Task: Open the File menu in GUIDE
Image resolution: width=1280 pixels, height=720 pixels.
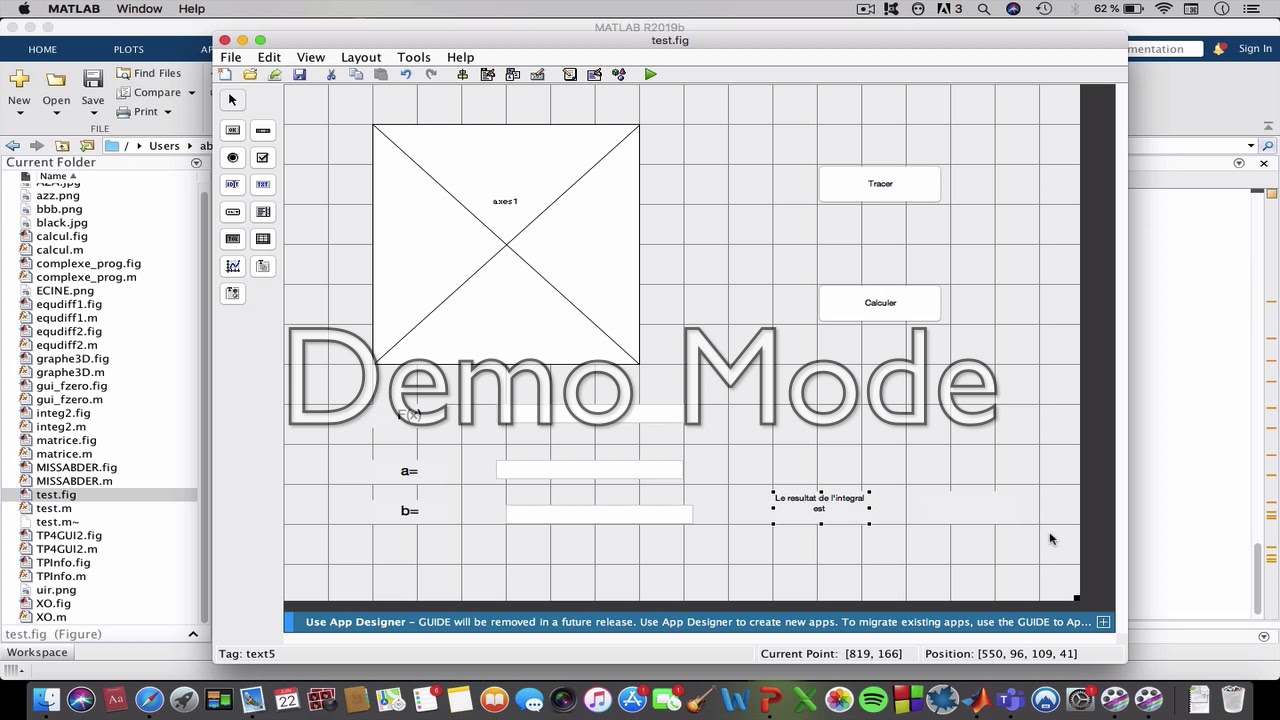Action: point(231,57)
